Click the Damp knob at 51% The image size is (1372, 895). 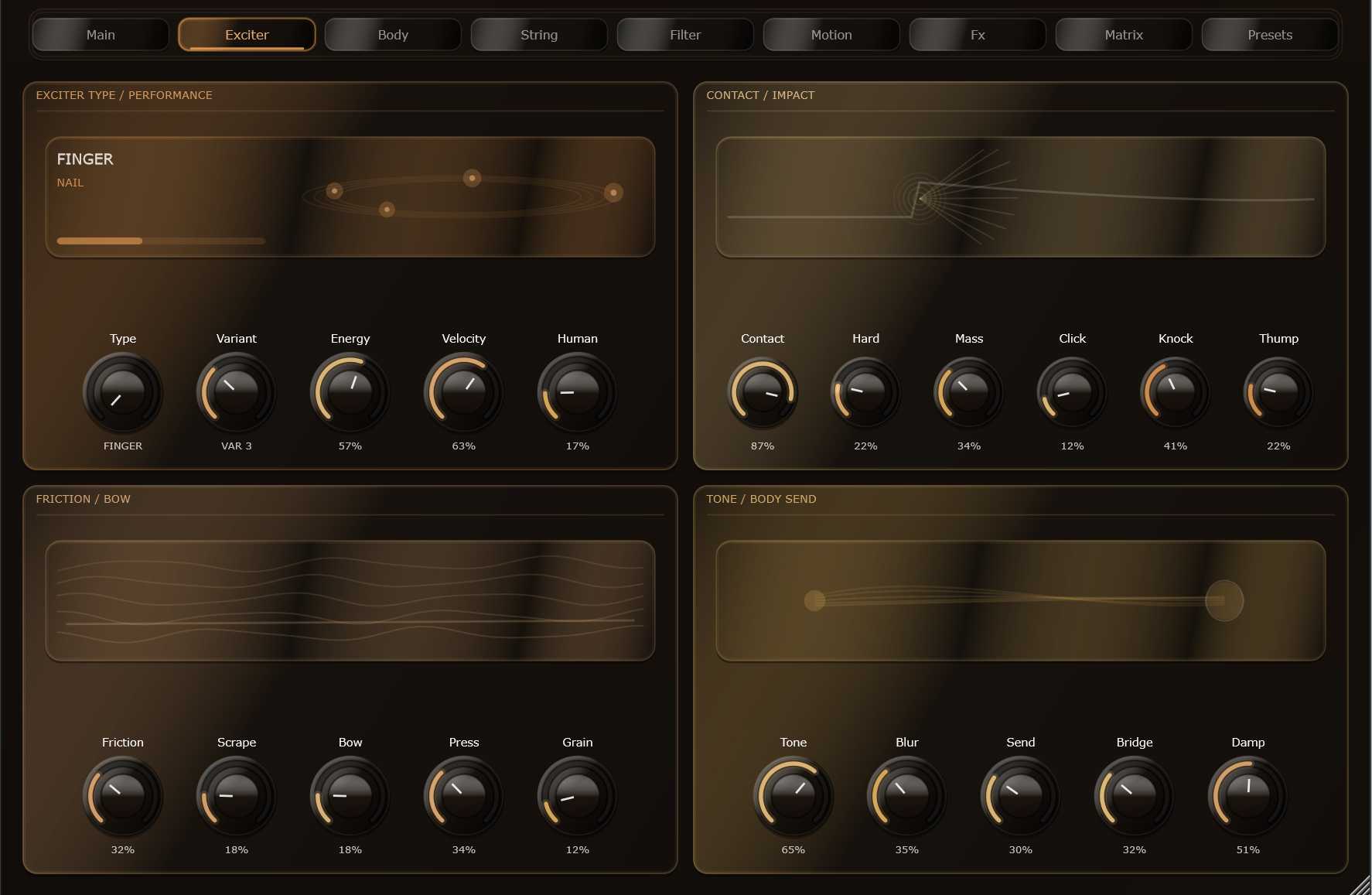pos(1248,796)
